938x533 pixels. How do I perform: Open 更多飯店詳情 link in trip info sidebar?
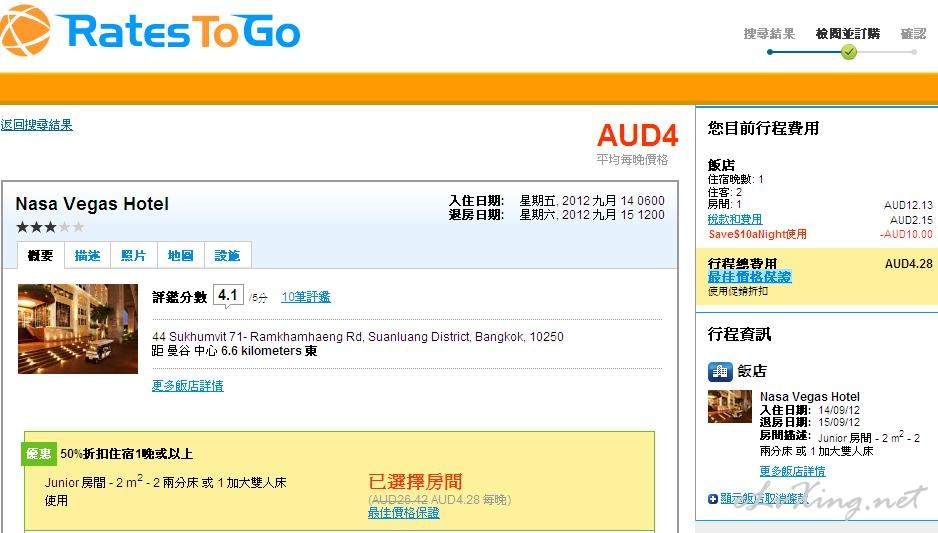[x=792, y=471]
